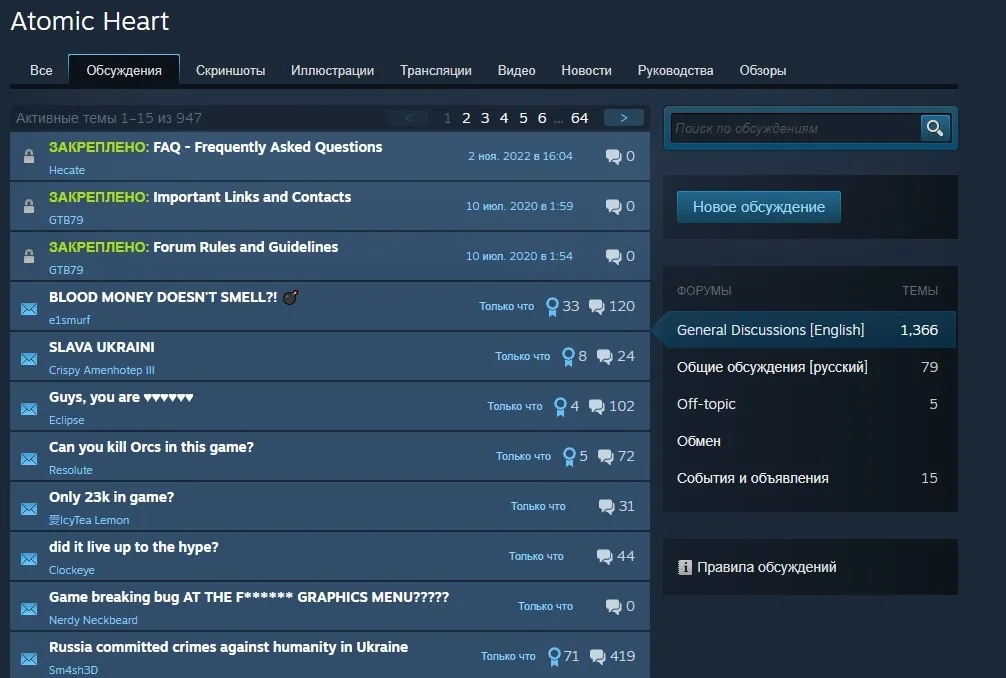Click award ribbon icon showing 33
The image size is (1006, 678).
pyautogui.click(x=552, y=307)
